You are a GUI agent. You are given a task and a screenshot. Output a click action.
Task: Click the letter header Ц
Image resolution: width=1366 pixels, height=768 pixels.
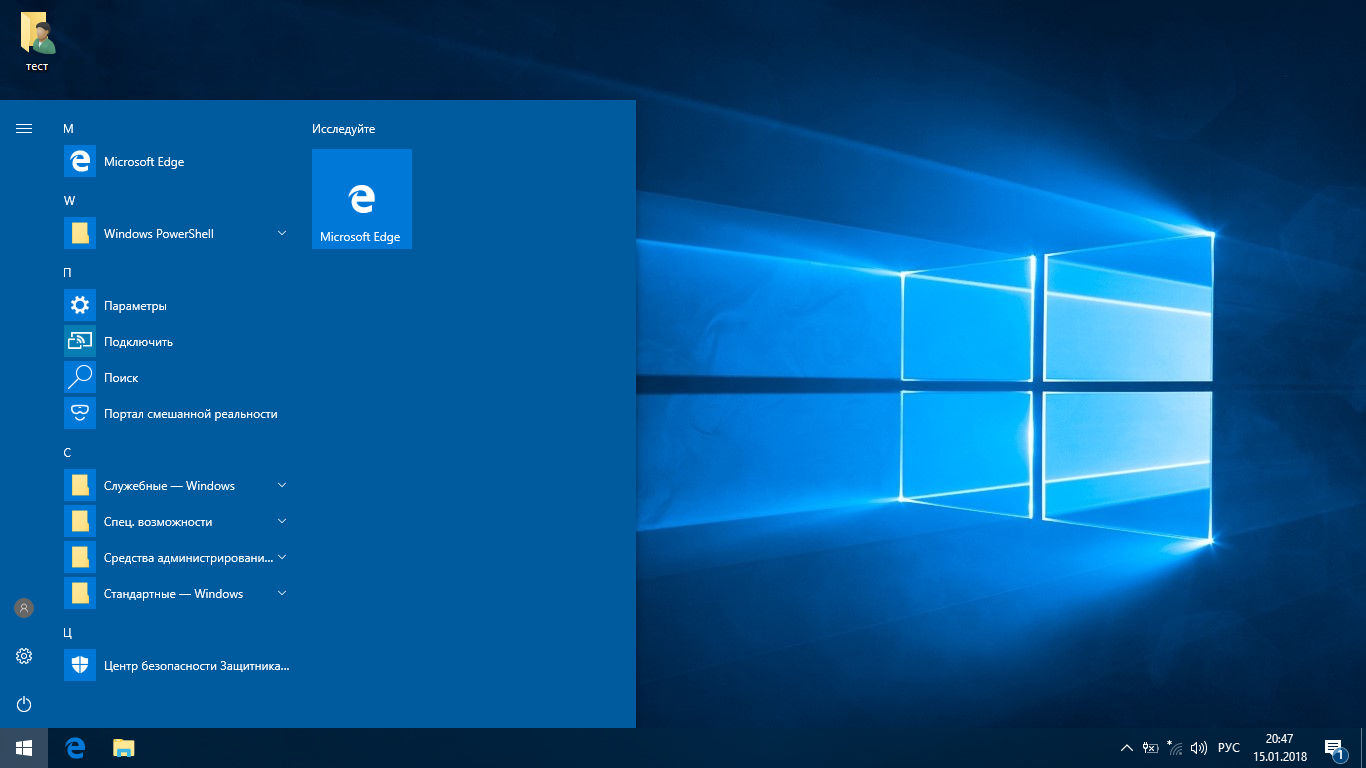click(x=68, y=633)
